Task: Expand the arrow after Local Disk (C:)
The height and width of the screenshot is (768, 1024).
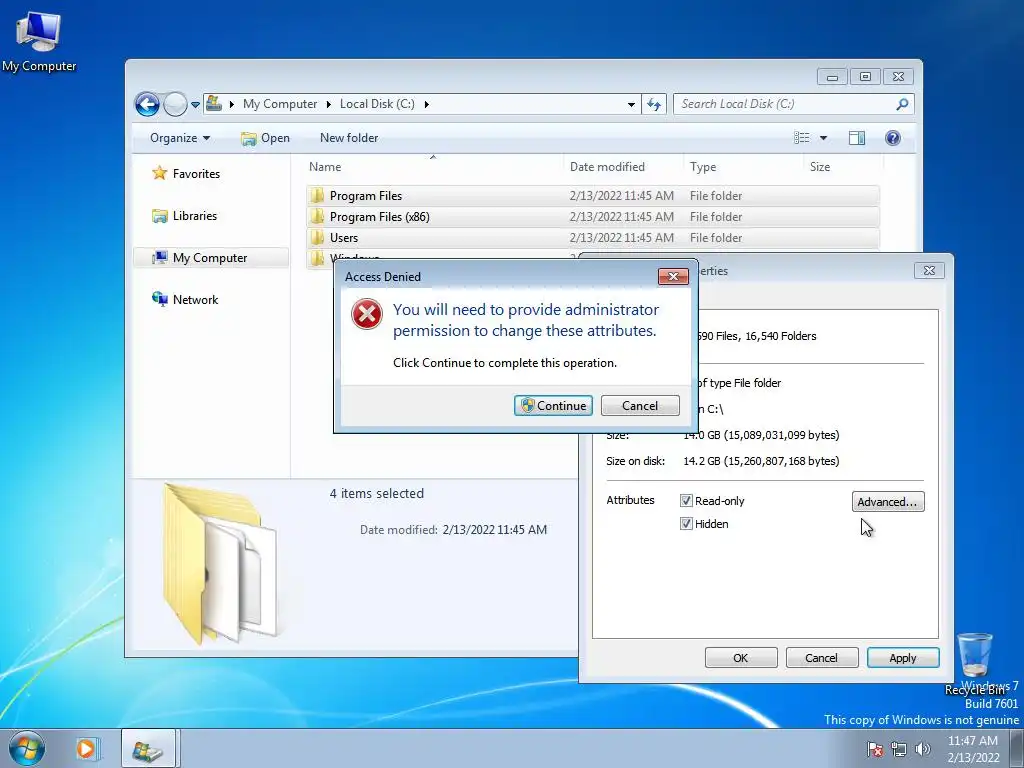Action: pos(426,104)
